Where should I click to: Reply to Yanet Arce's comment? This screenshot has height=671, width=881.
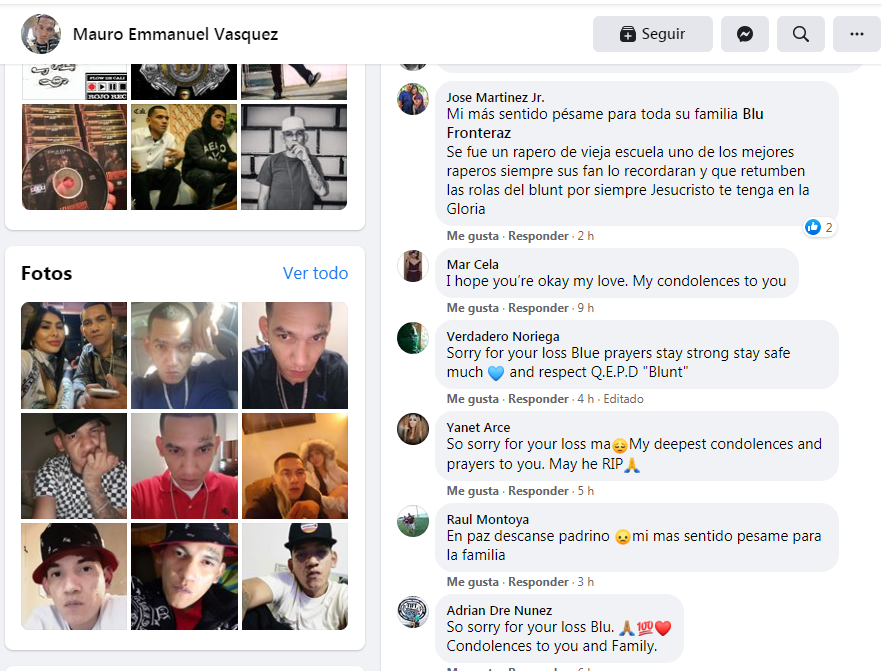pyautogui.click(x=538, y=491)
